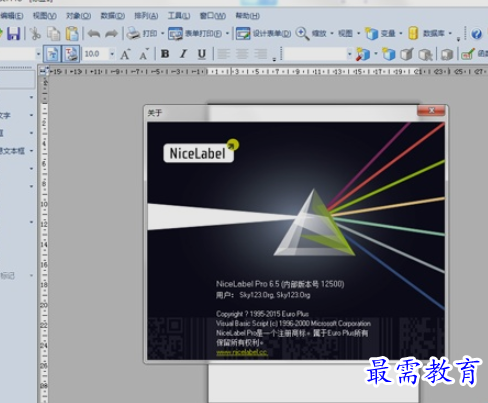Open the 数据库 database icon
This screenshot has width=488, height=403.
(x=426, y=34)
